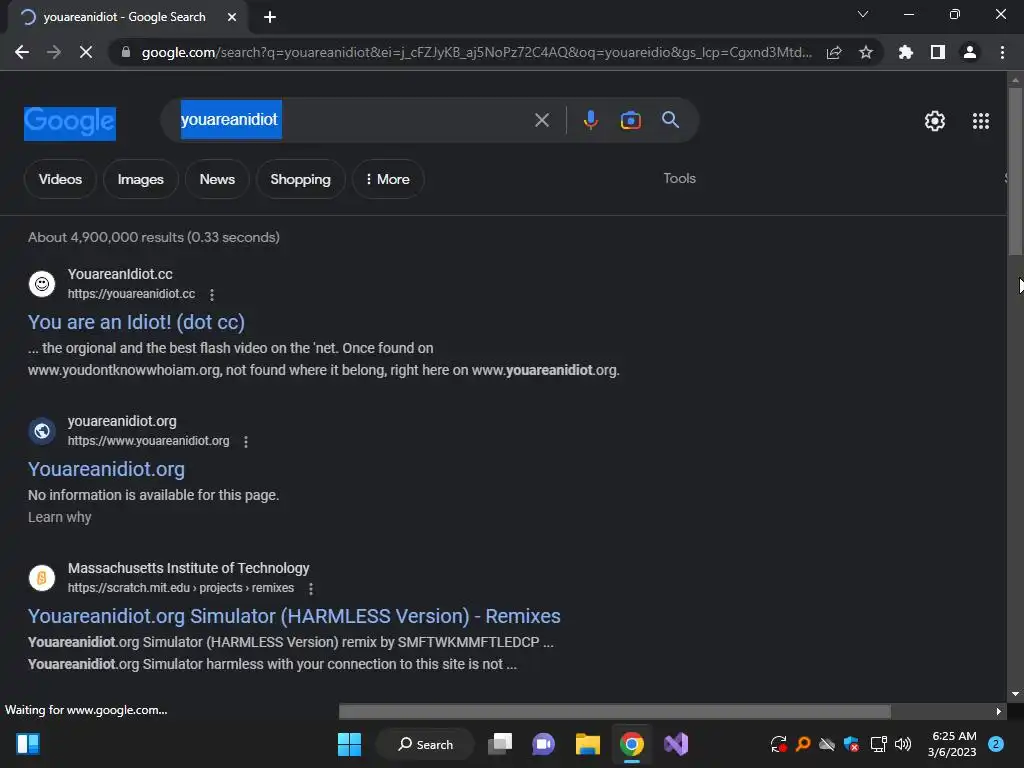Close the youareanidiot Google Search tab

(x=232, y=17)
